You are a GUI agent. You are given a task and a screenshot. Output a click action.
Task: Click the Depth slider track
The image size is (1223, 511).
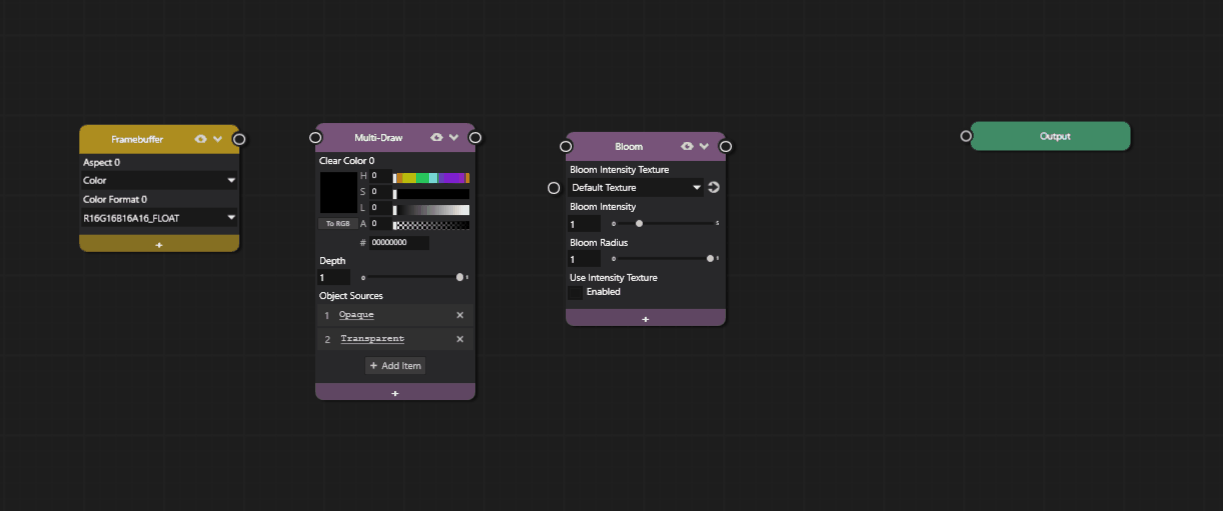tap(414, 277)
